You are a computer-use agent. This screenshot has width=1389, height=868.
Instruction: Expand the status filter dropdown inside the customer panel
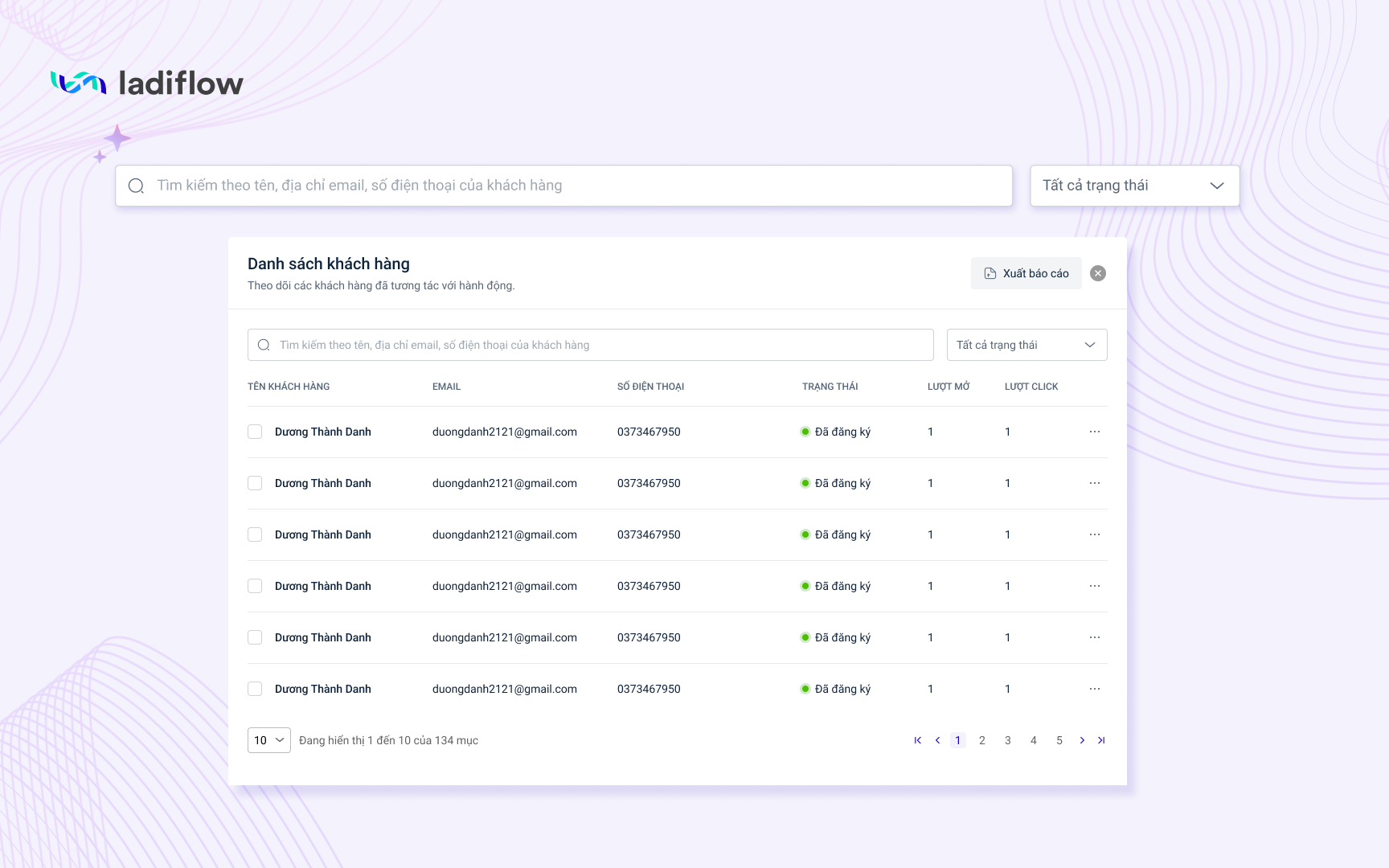(1026, 345)
